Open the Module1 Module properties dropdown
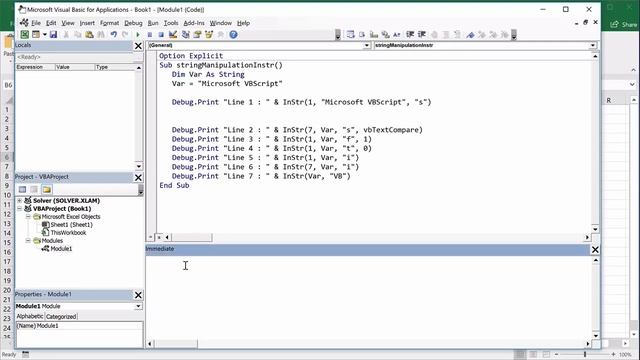Viewport: 640px width, 360px height. pos(138,306)
